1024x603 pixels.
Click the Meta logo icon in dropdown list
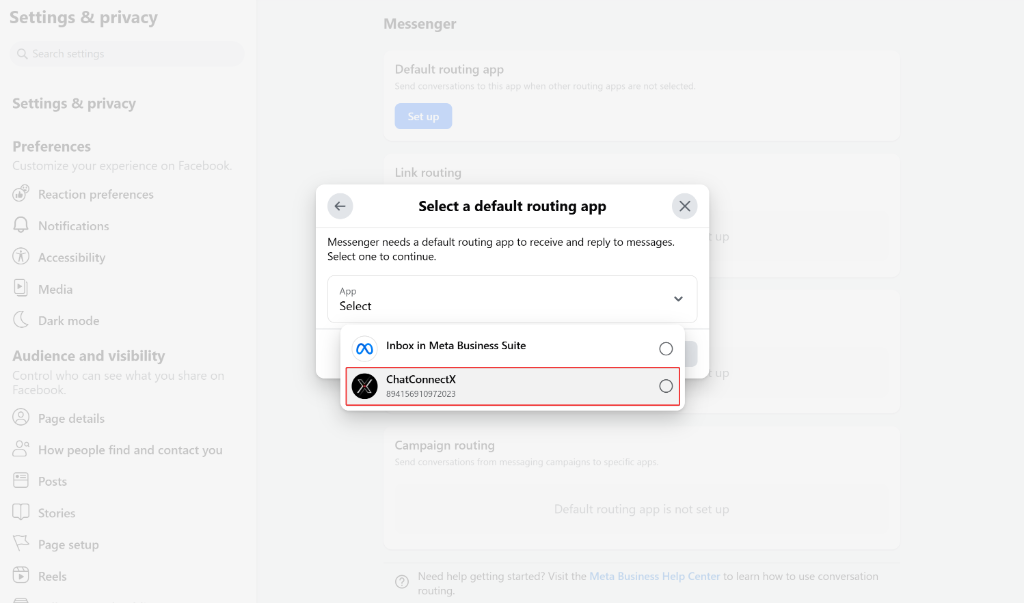(x=364, y=349)
